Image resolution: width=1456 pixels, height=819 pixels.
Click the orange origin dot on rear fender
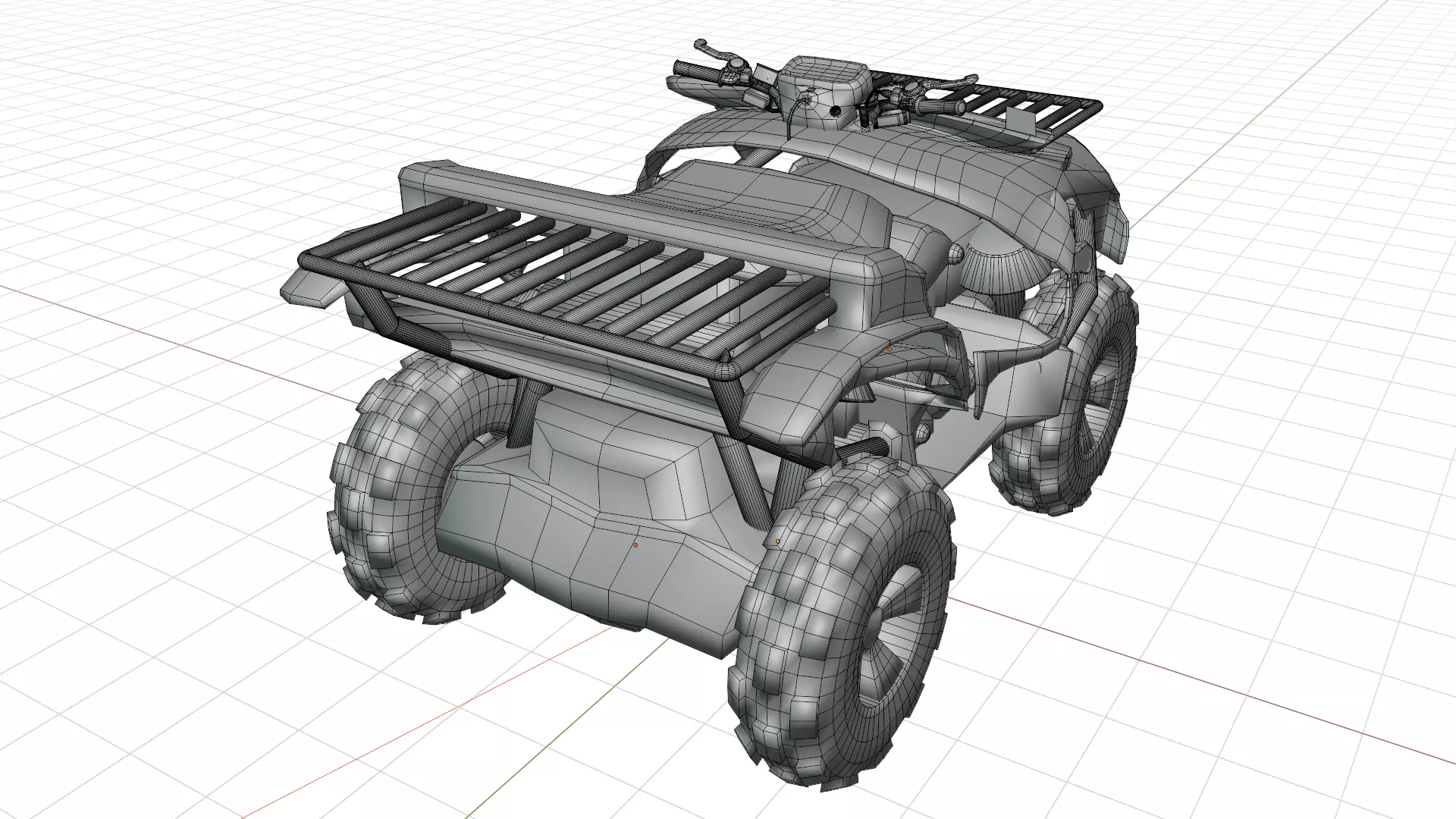(890, 350)
